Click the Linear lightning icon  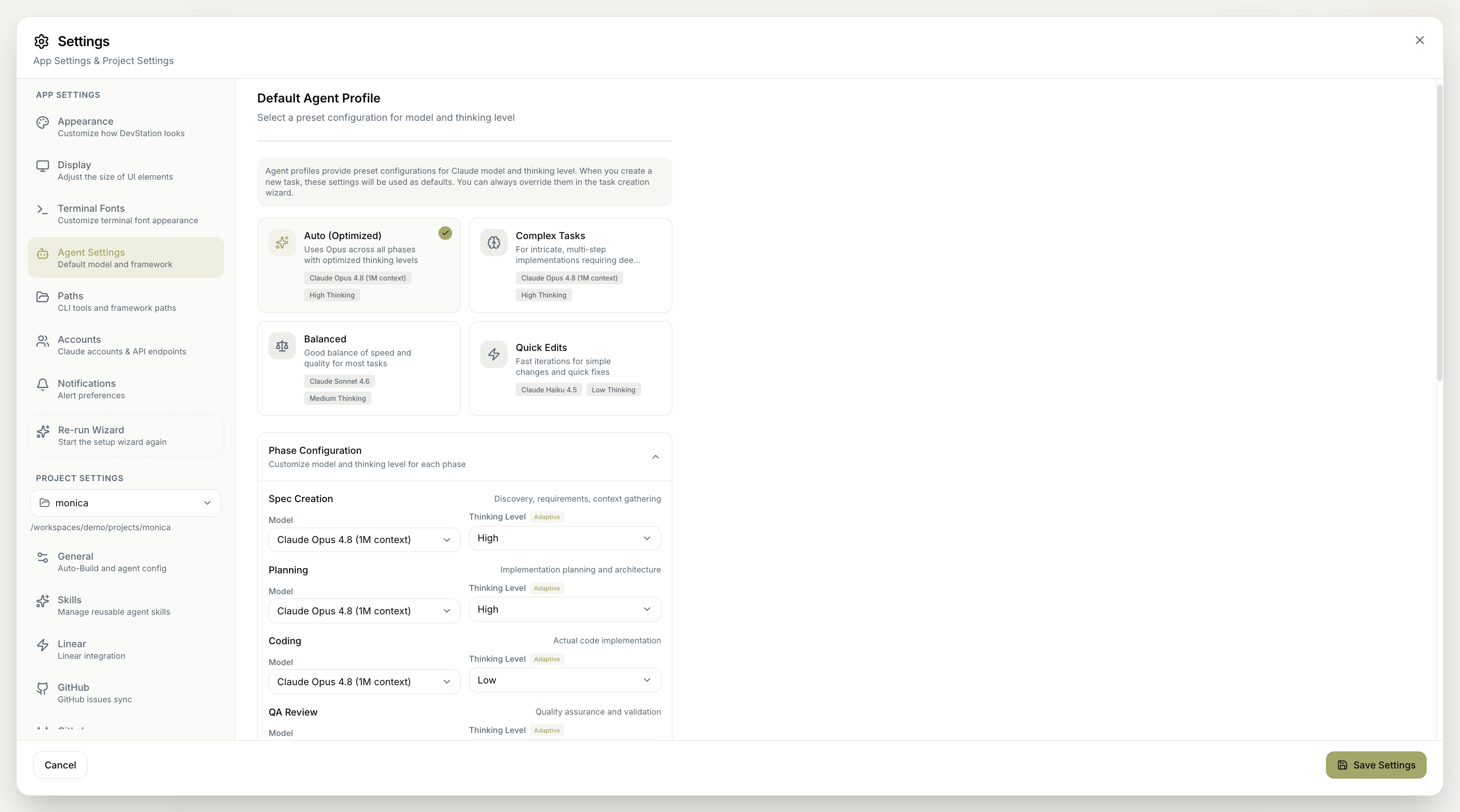coord(43,645)
